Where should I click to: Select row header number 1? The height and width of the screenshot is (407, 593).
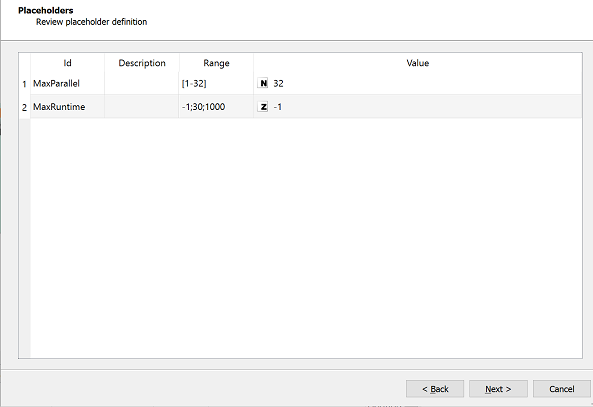[25, 84]
